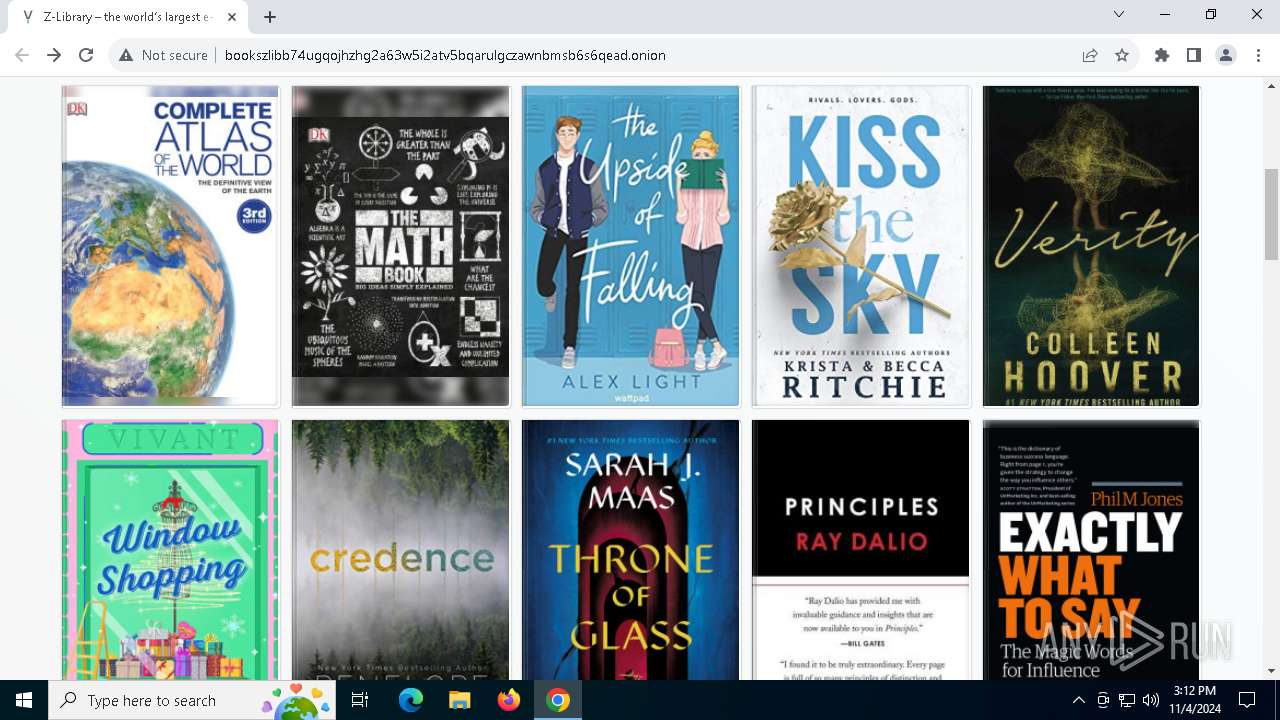Open the volume control tray icon
The width and height of the screenshot is (1280, 720).
click(1150, 700)
